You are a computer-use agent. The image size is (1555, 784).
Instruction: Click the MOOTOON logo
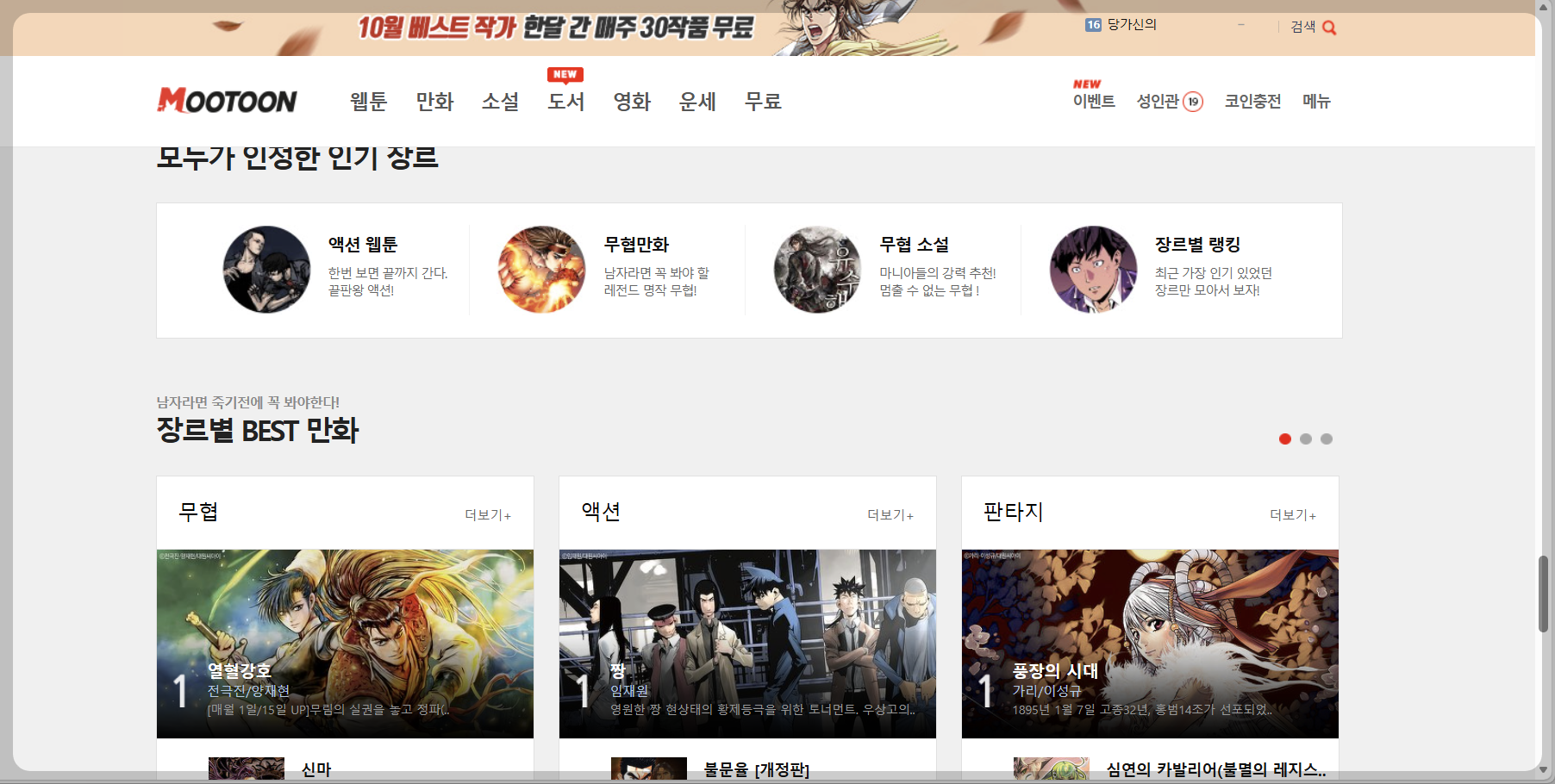point(227,101)
